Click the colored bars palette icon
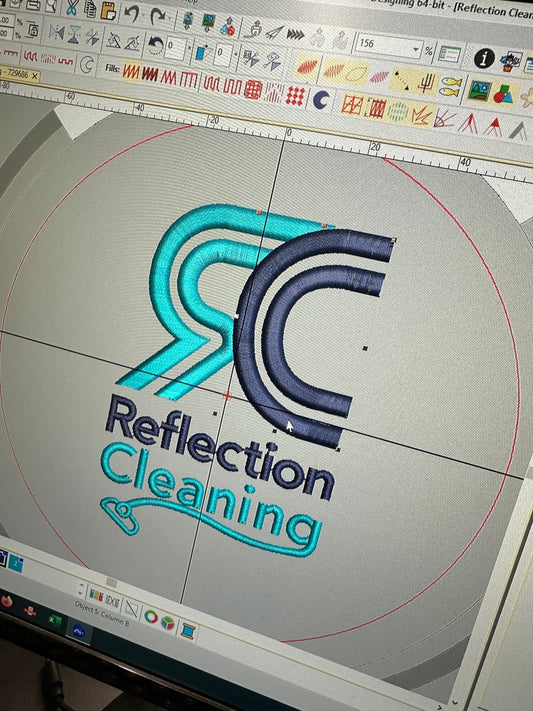Image resolution: width=533 pixels, height=711 pixels. 96,594
